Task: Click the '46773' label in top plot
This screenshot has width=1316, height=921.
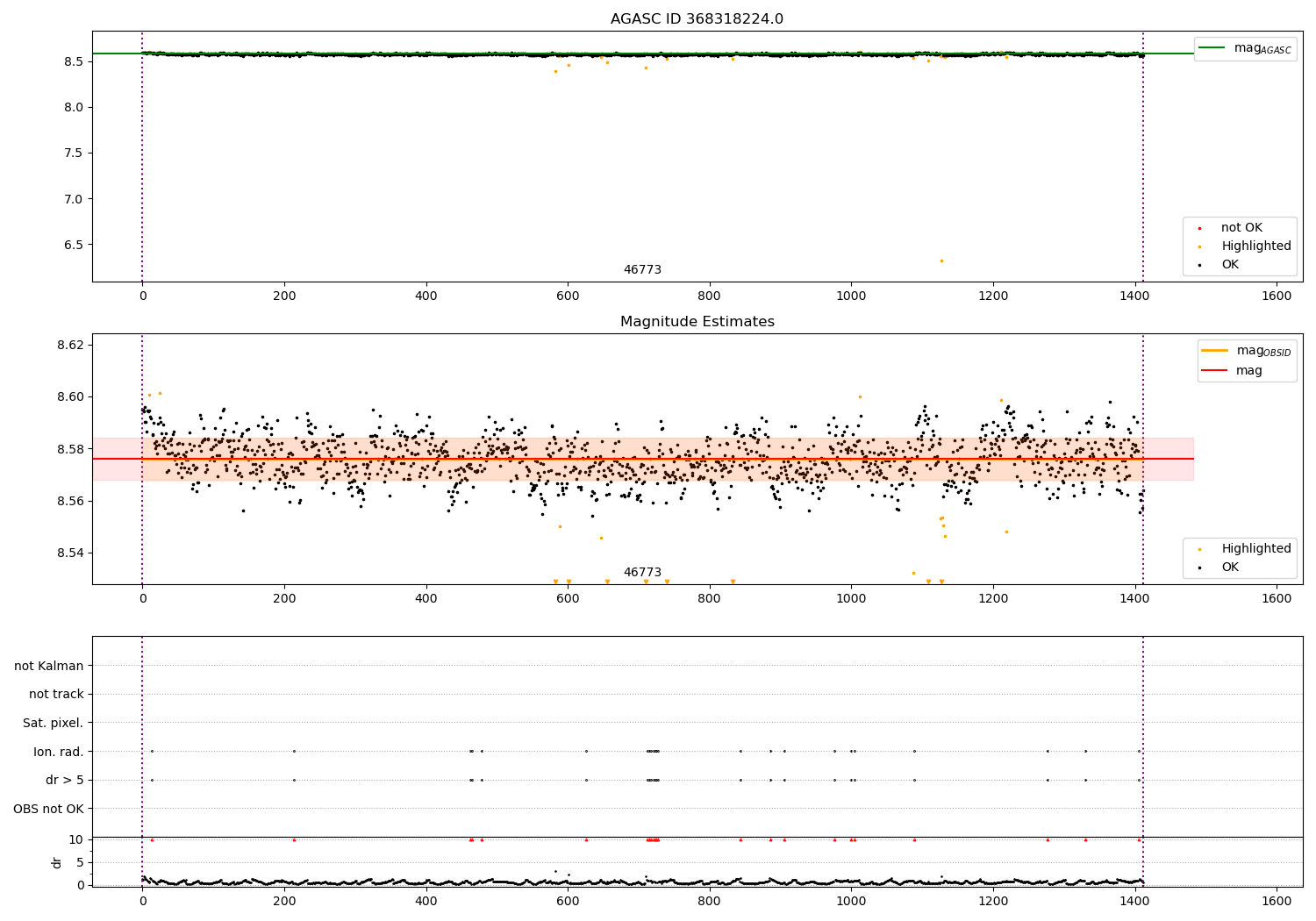Action: point(642,270)
